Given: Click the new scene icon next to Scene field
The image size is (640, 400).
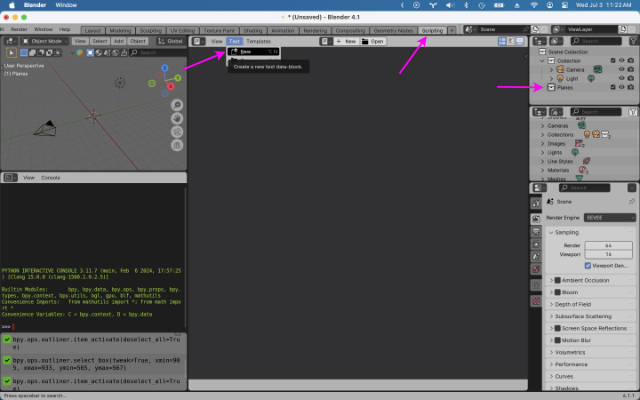Looking at the screenshot, I should [x=535, y=29].
